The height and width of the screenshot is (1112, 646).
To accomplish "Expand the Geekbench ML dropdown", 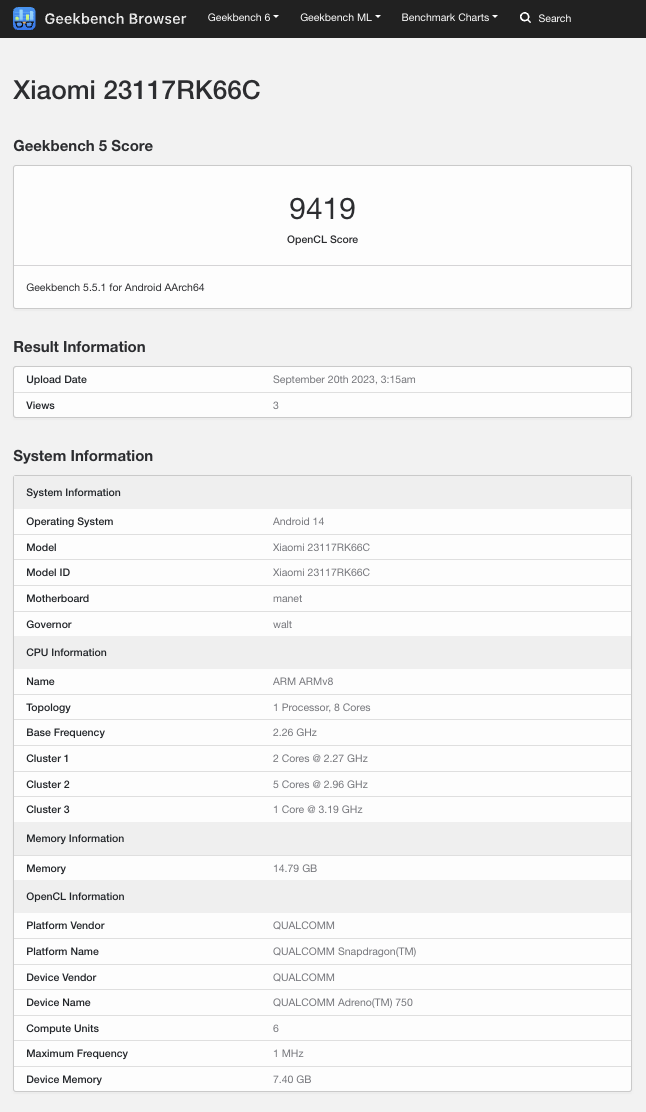I will point(340,18).
